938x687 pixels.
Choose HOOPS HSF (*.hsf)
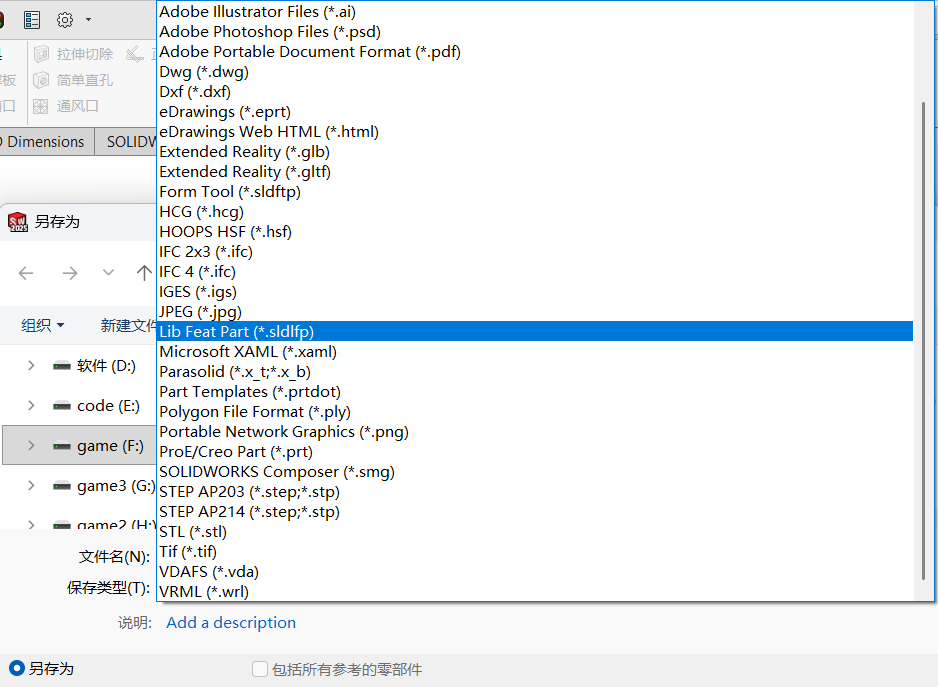coord(534,232)
